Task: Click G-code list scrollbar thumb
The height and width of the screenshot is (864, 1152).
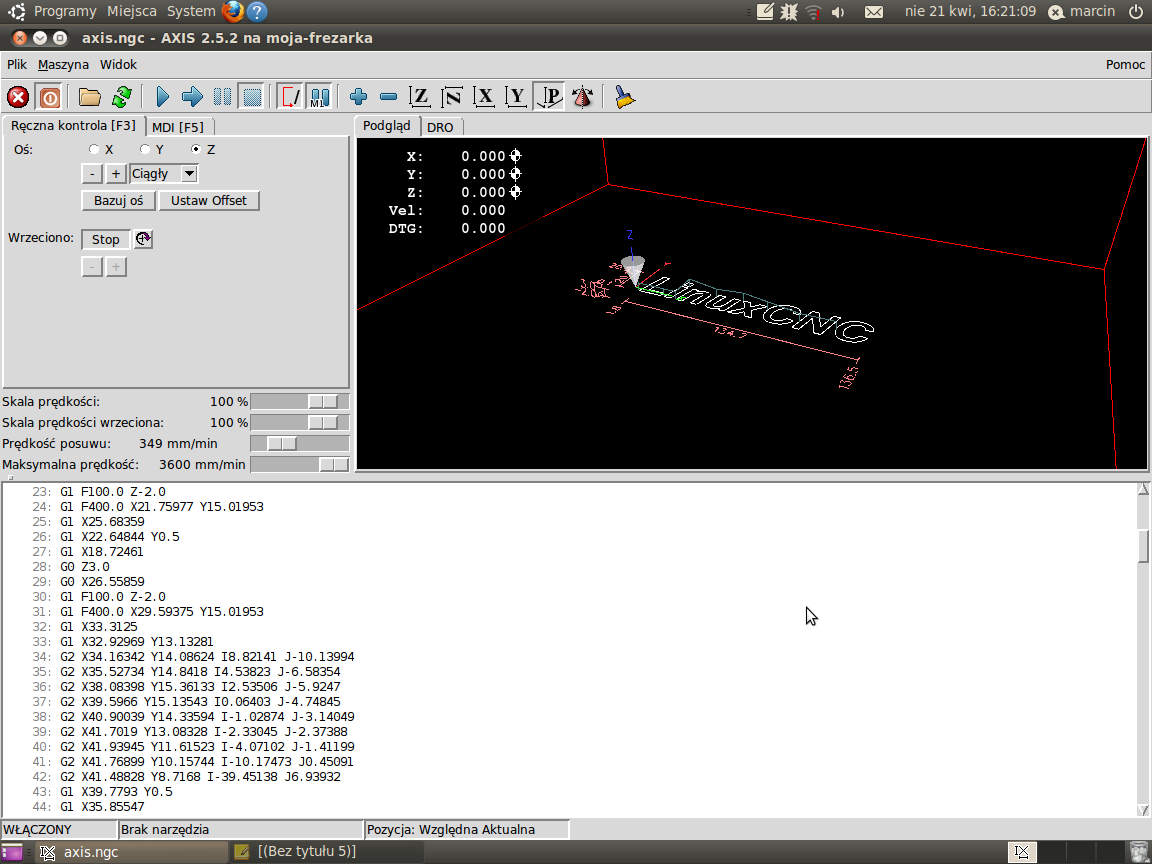Action: [x=1142, y=546]
